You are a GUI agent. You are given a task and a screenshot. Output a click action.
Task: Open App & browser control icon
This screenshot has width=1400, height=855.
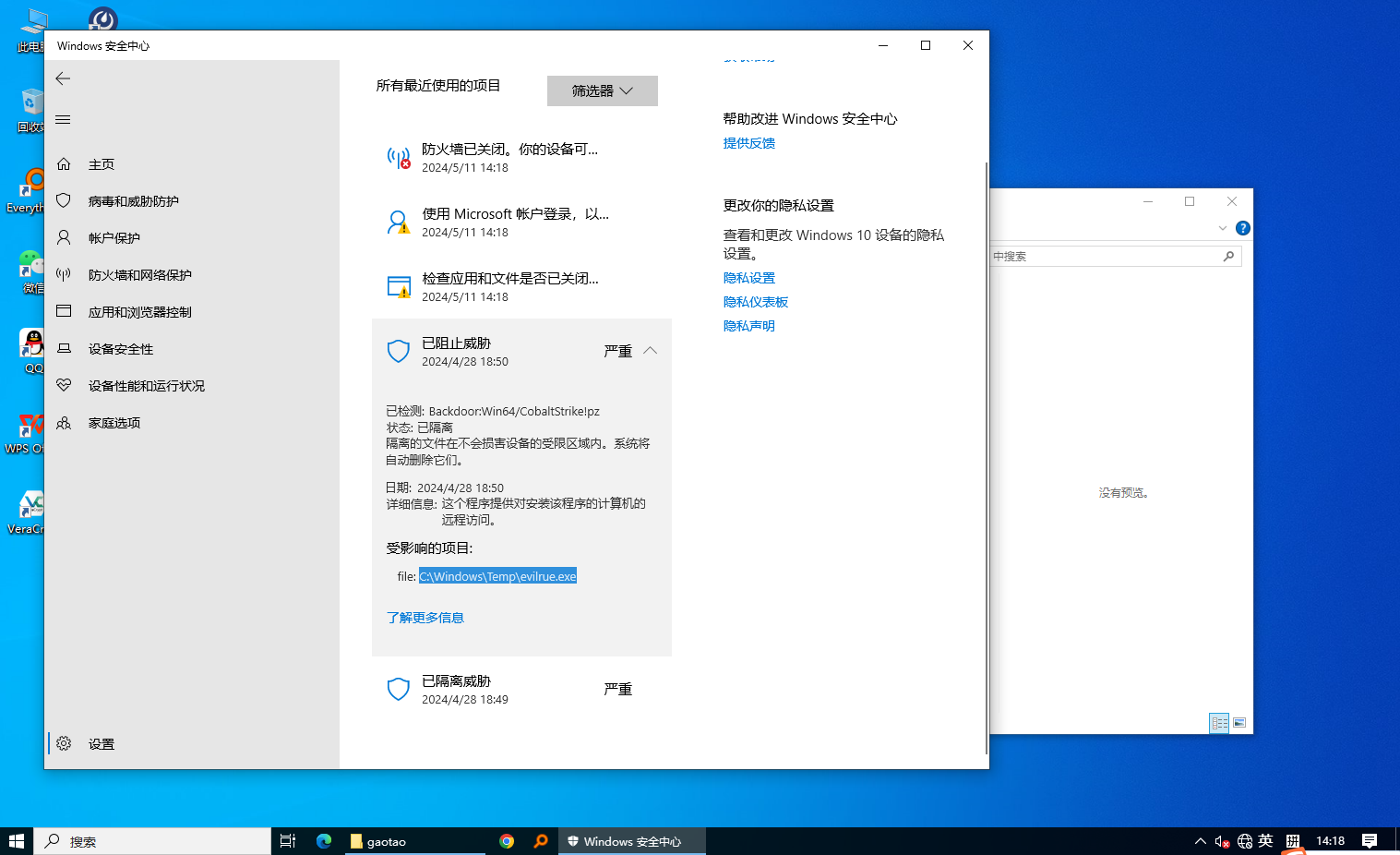point(64,311)
